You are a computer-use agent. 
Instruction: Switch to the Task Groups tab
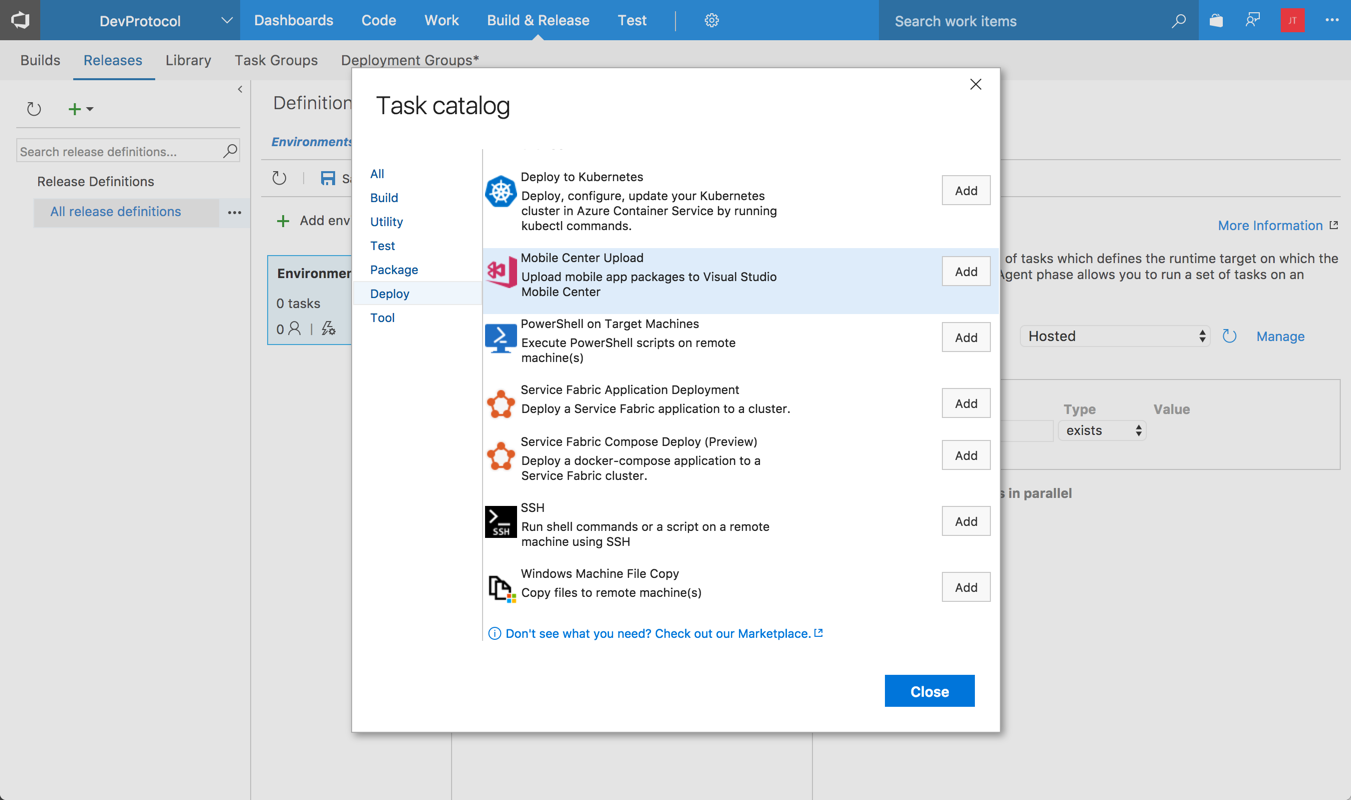276,60
